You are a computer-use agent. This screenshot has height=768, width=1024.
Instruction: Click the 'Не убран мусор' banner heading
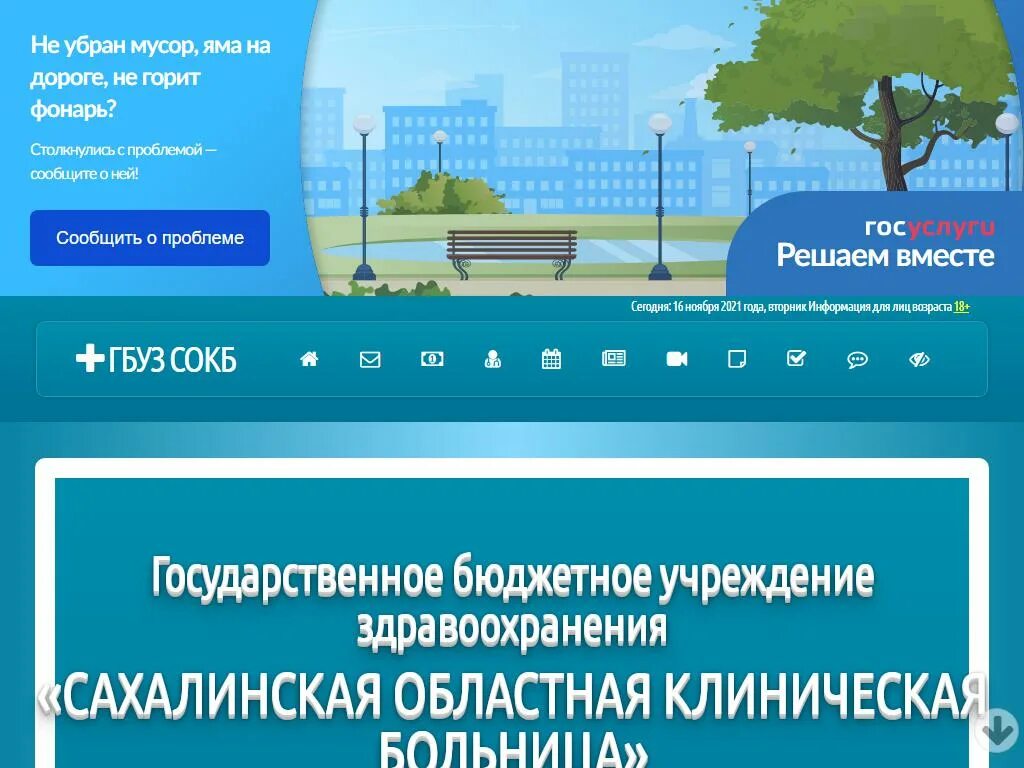[150, 76]
